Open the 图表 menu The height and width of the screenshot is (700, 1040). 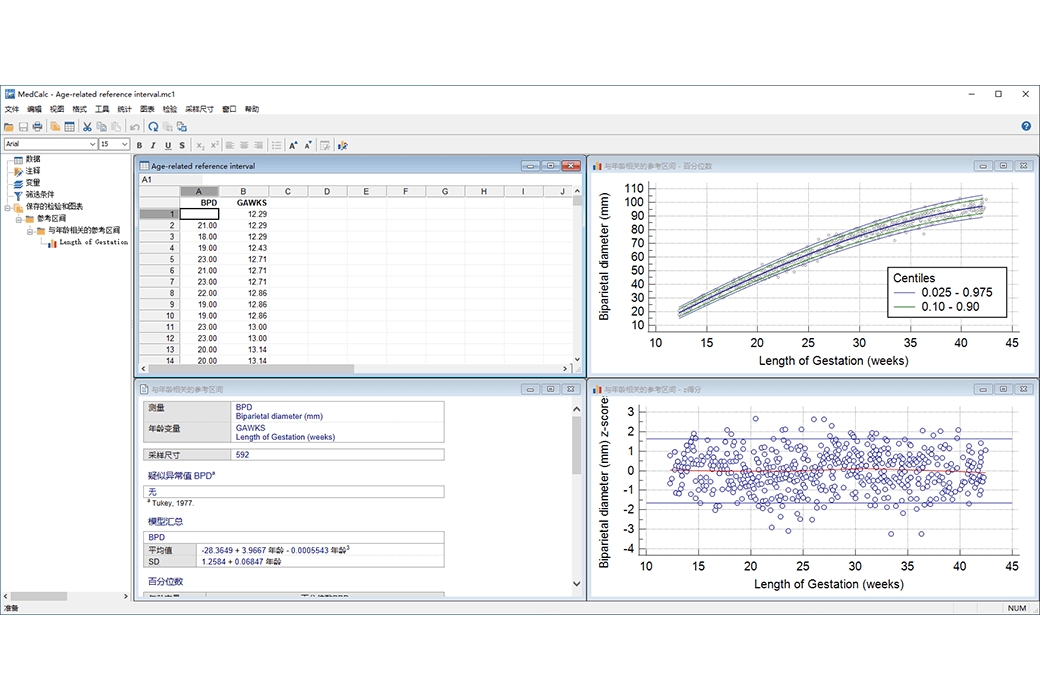(147, 109)
